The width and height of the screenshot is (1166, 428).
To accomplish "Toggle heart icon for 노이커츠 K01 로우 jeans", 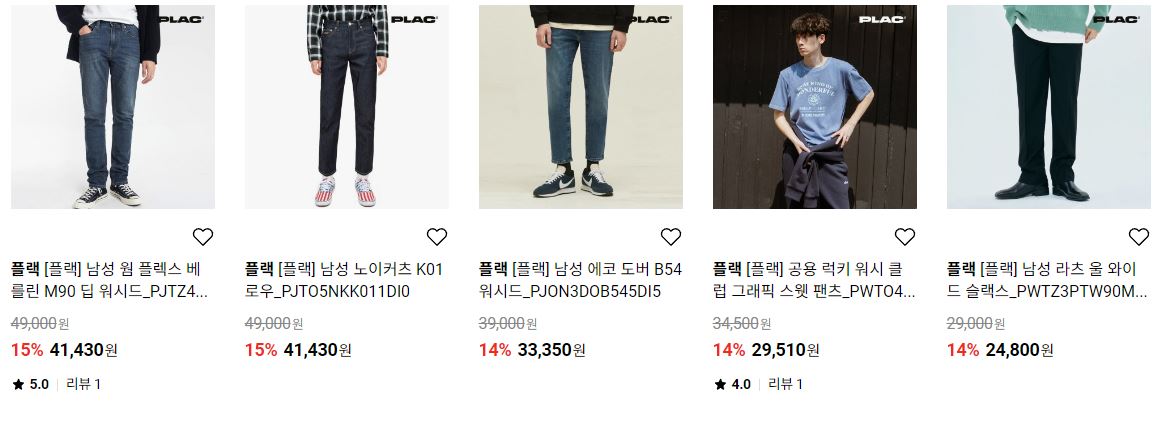I will pyautogui.click(x=437, y=237).
